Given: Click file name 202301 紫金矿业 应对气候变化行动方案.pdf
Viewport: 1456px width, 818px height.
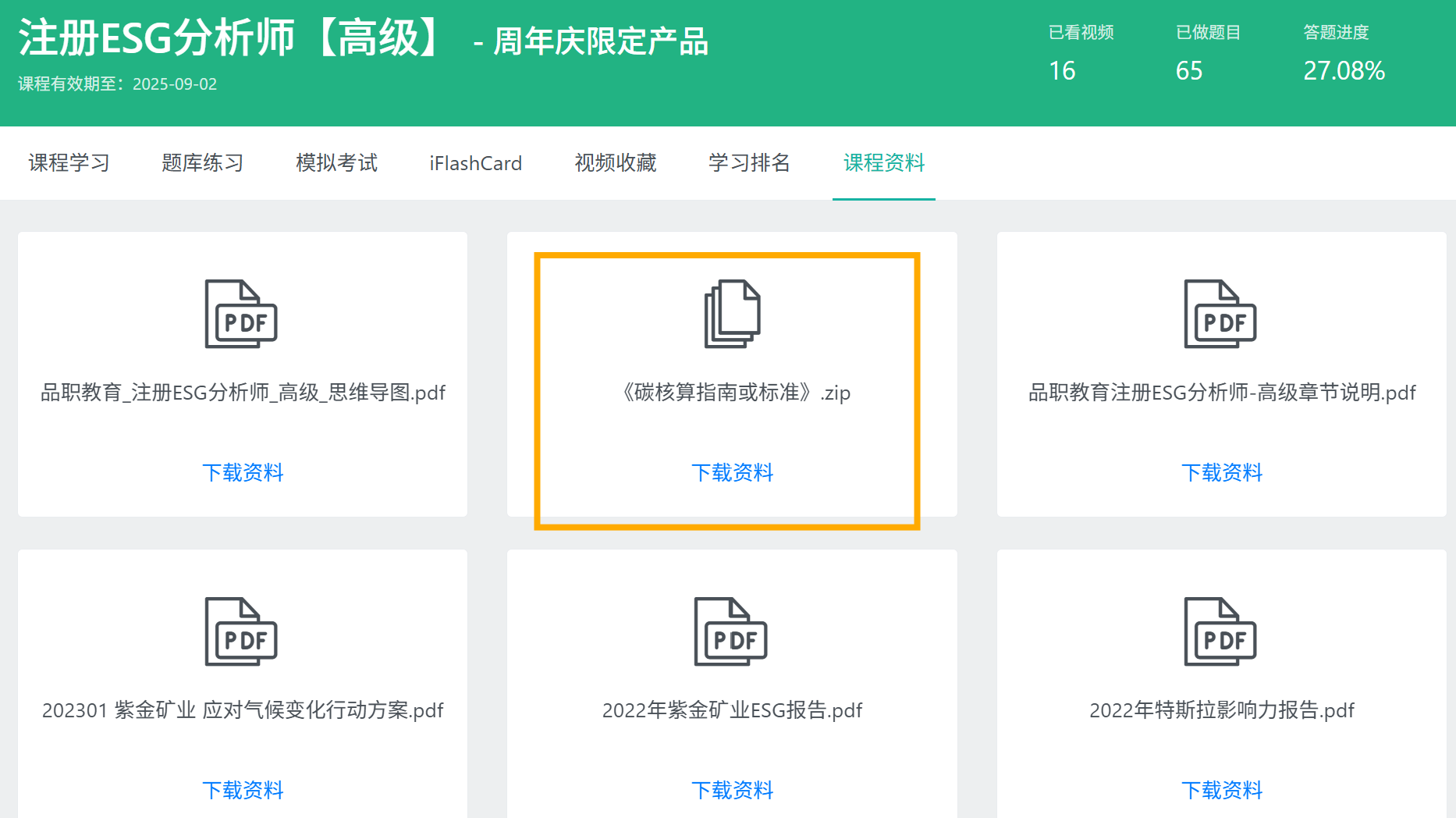Looking at the screenshot, I should 243,710.
